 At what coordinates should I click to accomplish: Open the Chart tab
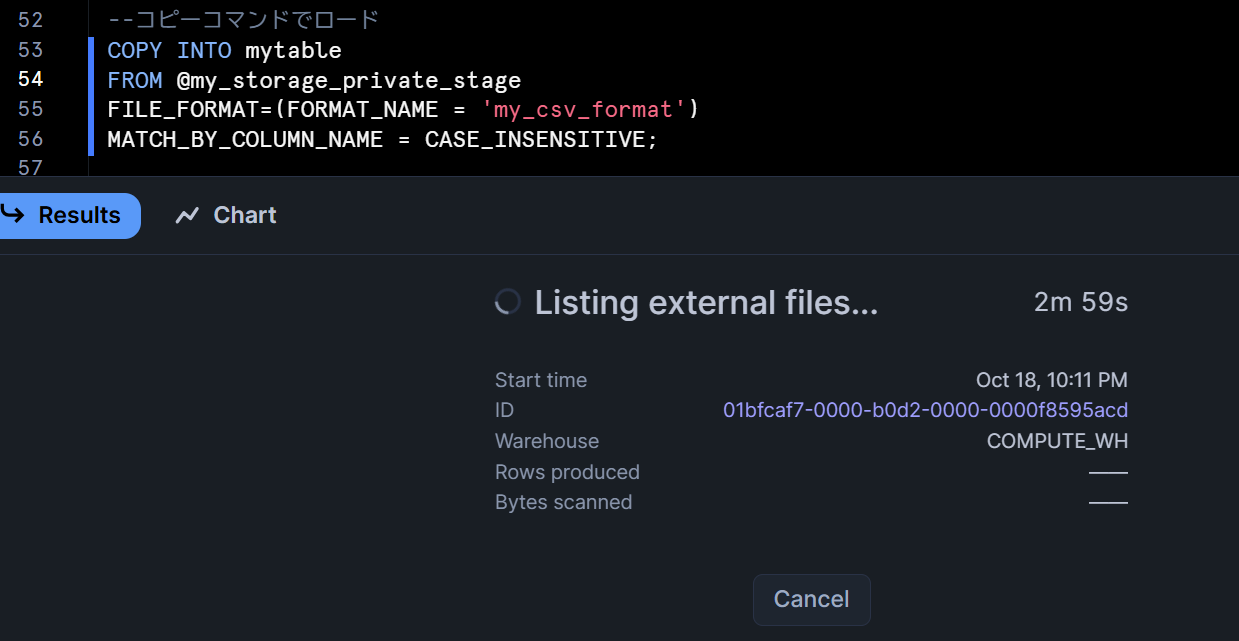coord(226,216)
